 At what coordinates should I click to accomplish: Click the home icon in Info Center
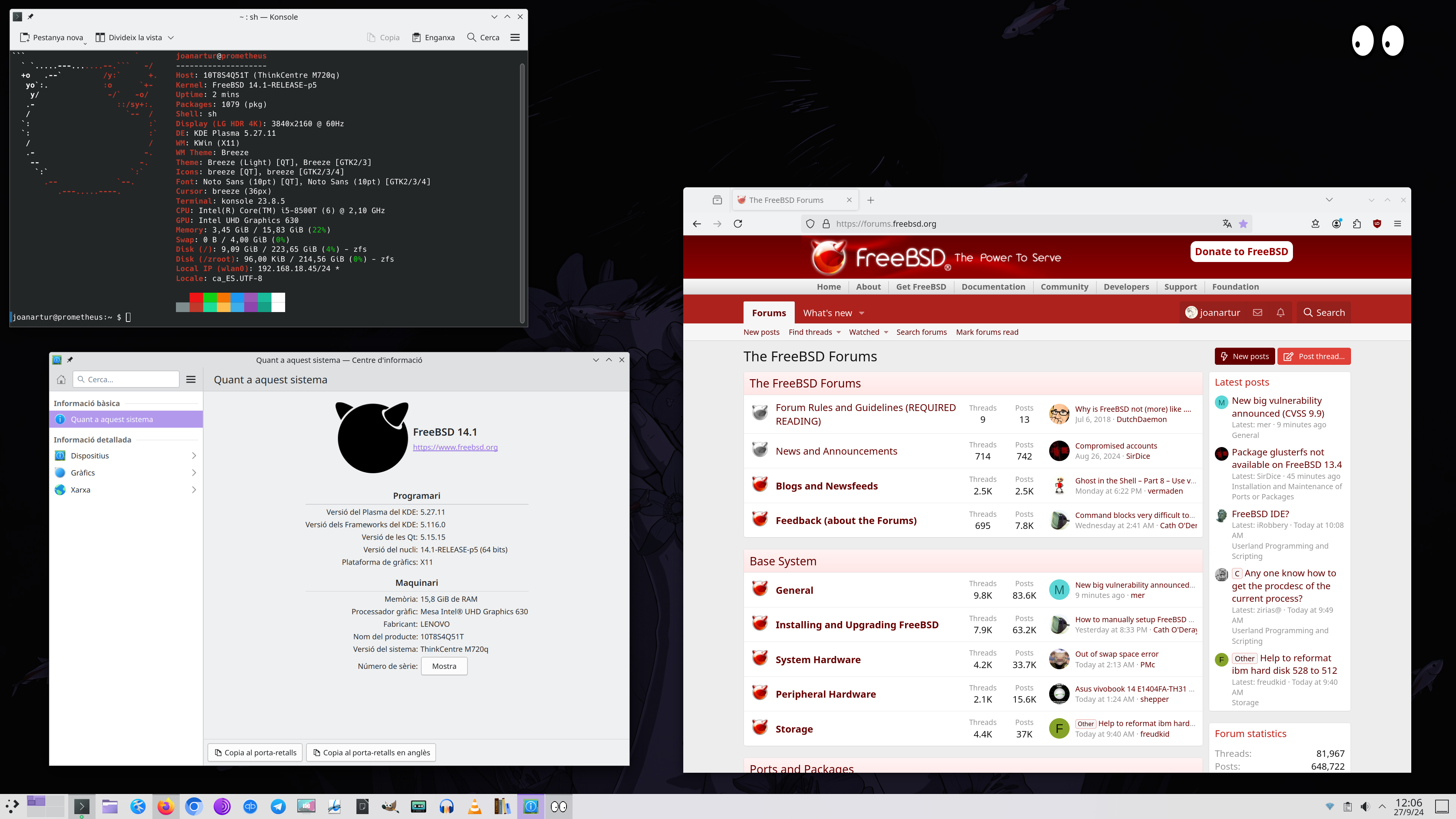coord(61,380)
